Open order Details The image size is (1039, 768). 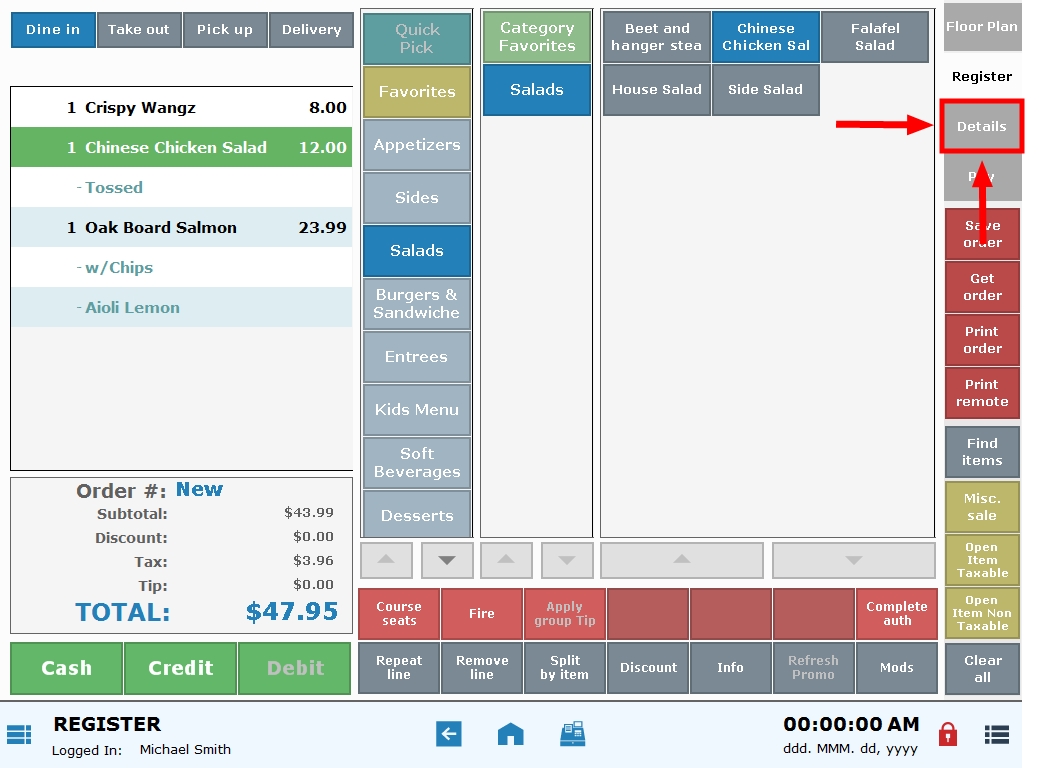click(x=982, y=127)
